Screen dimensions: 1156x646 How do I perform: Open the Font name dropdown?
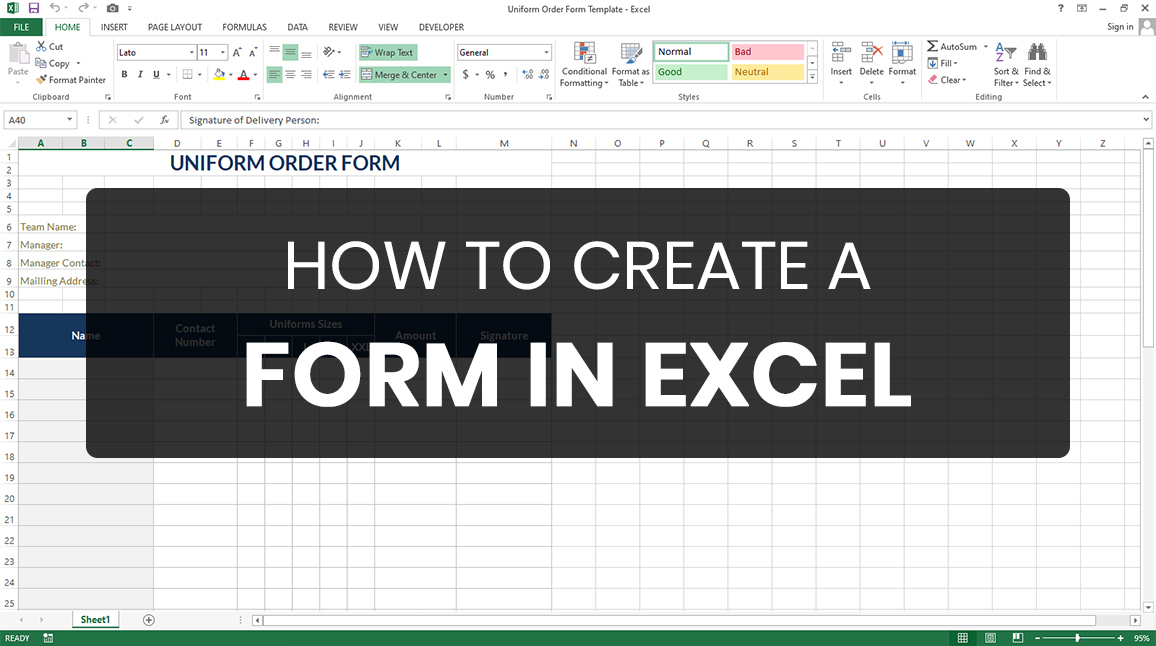[190, 51]
